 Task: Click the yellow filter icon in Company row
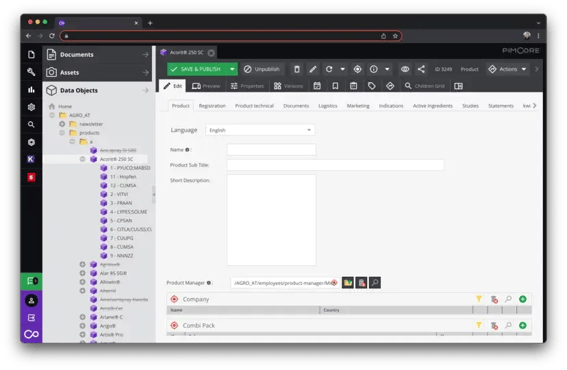pyautogui.click(x=479, y=299)
